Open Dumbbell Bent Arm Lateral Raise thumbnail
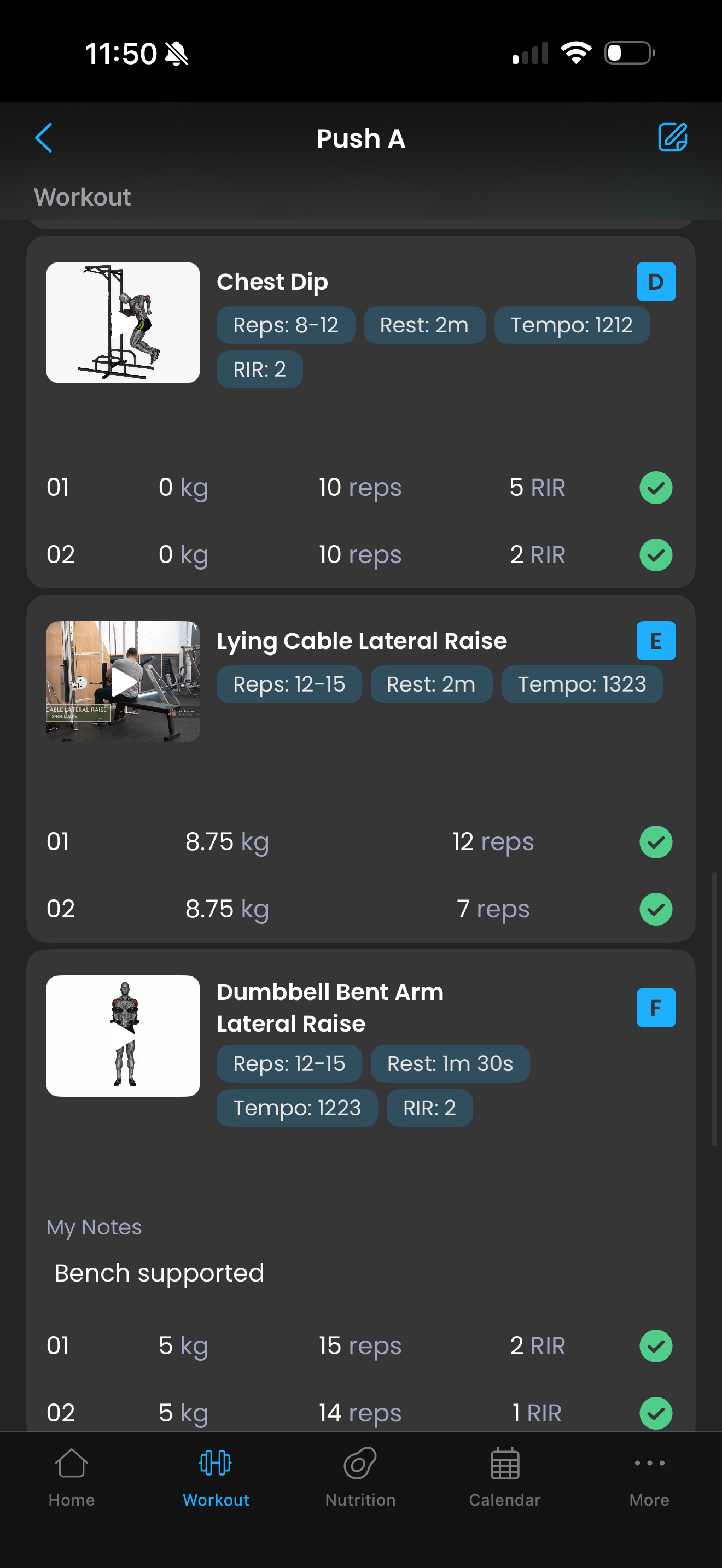Viewport: 722px width, 1568px height. point(123,1036)
